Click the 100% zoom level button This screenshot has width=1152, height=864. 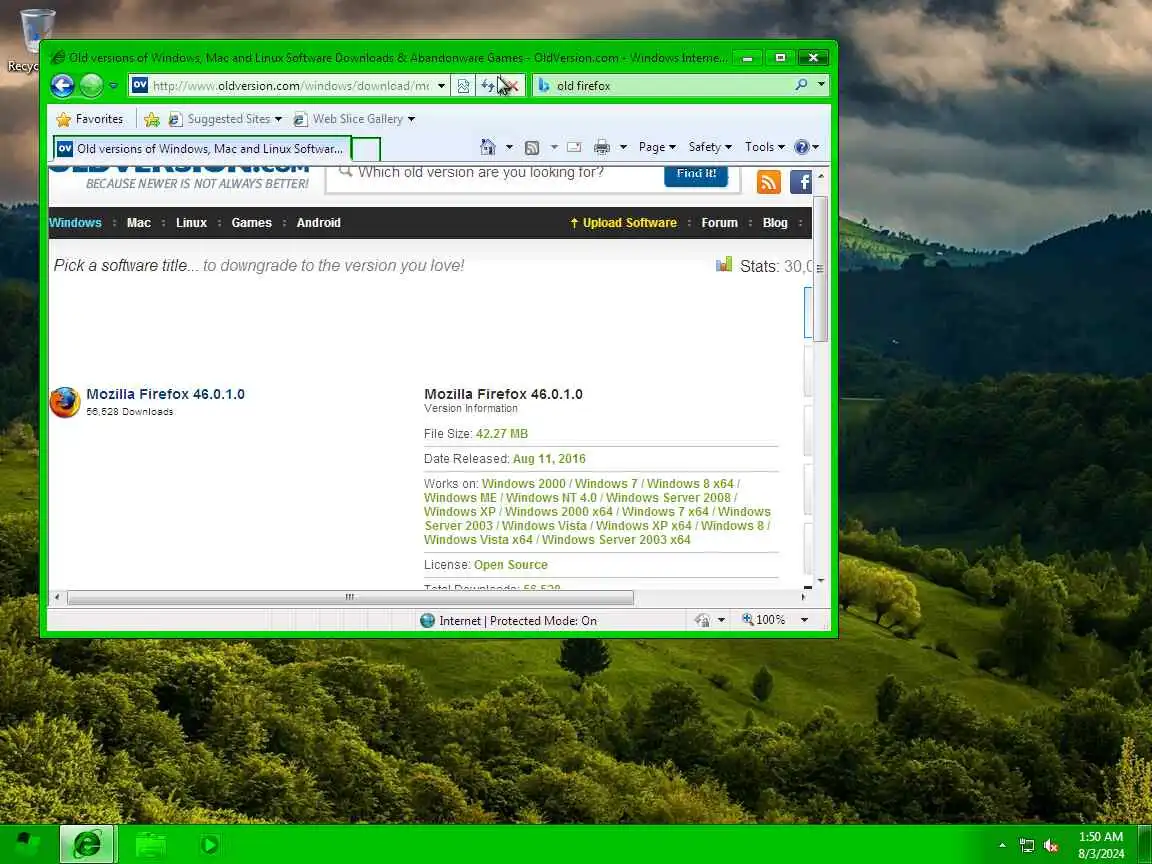click(x=764, y=620)
